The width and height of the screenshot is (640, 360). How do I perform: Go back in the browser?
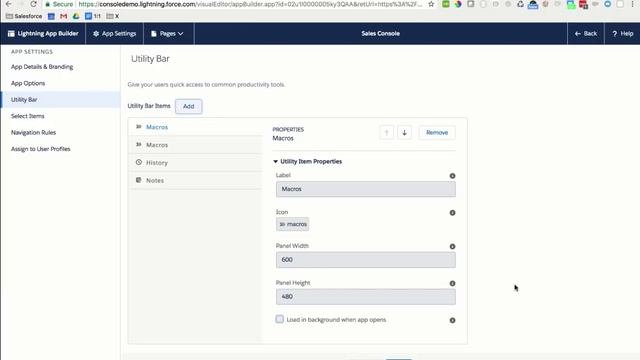(x=9, y=4)
